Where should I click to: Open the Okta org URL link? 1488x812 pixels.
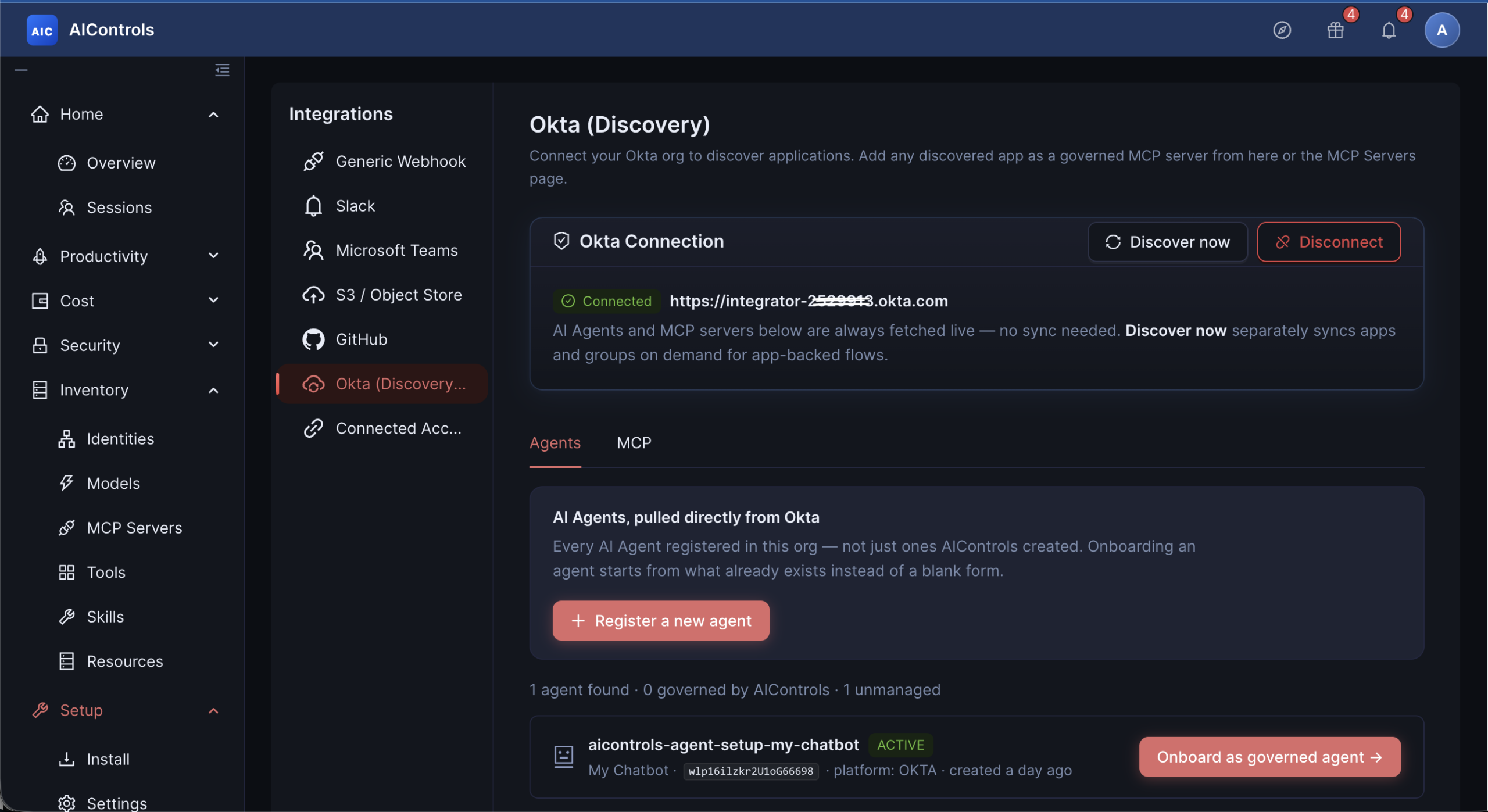coord(809,301)
